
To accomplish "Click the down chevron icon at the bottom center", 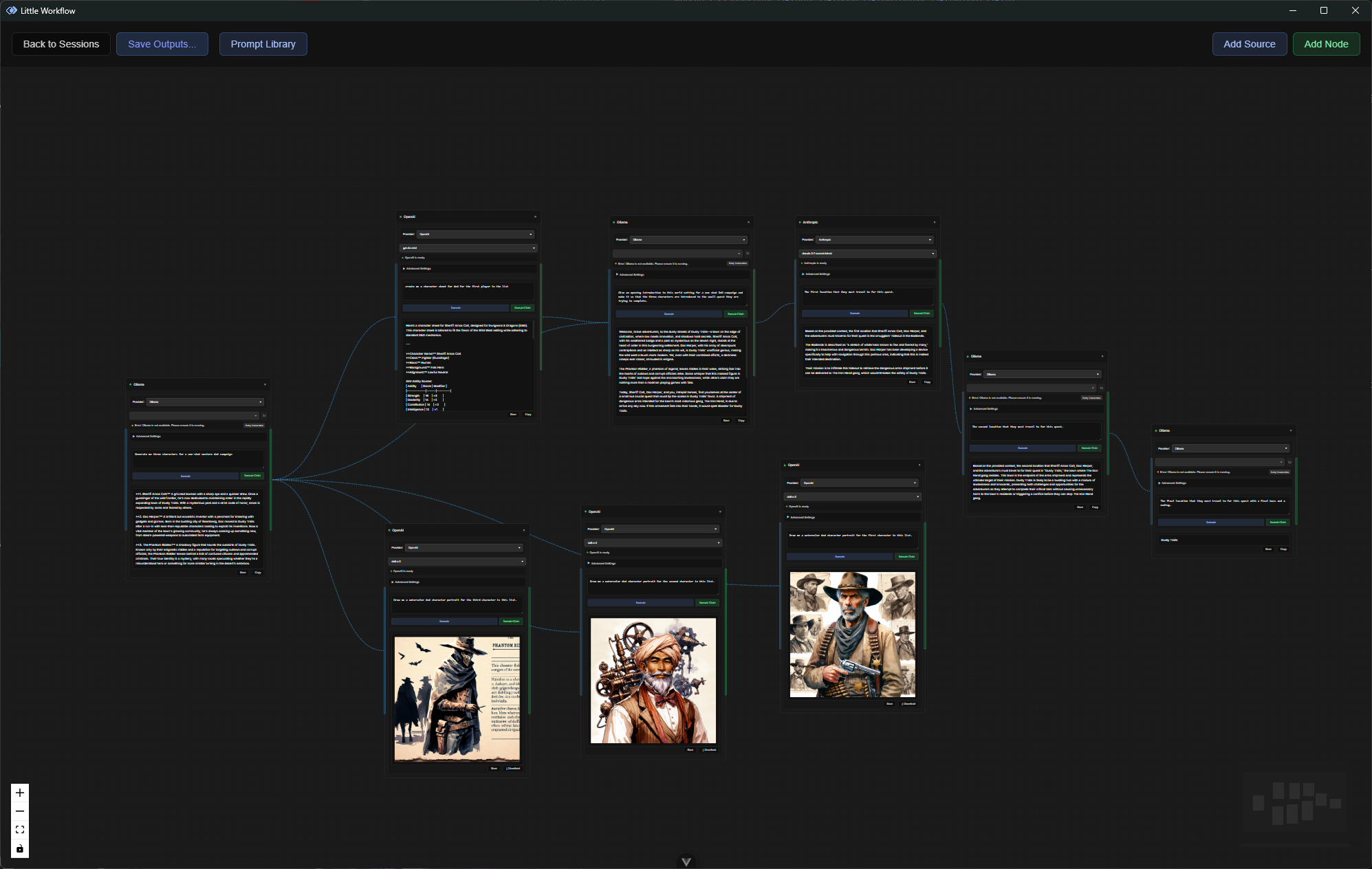I will [x=686, y=861].
